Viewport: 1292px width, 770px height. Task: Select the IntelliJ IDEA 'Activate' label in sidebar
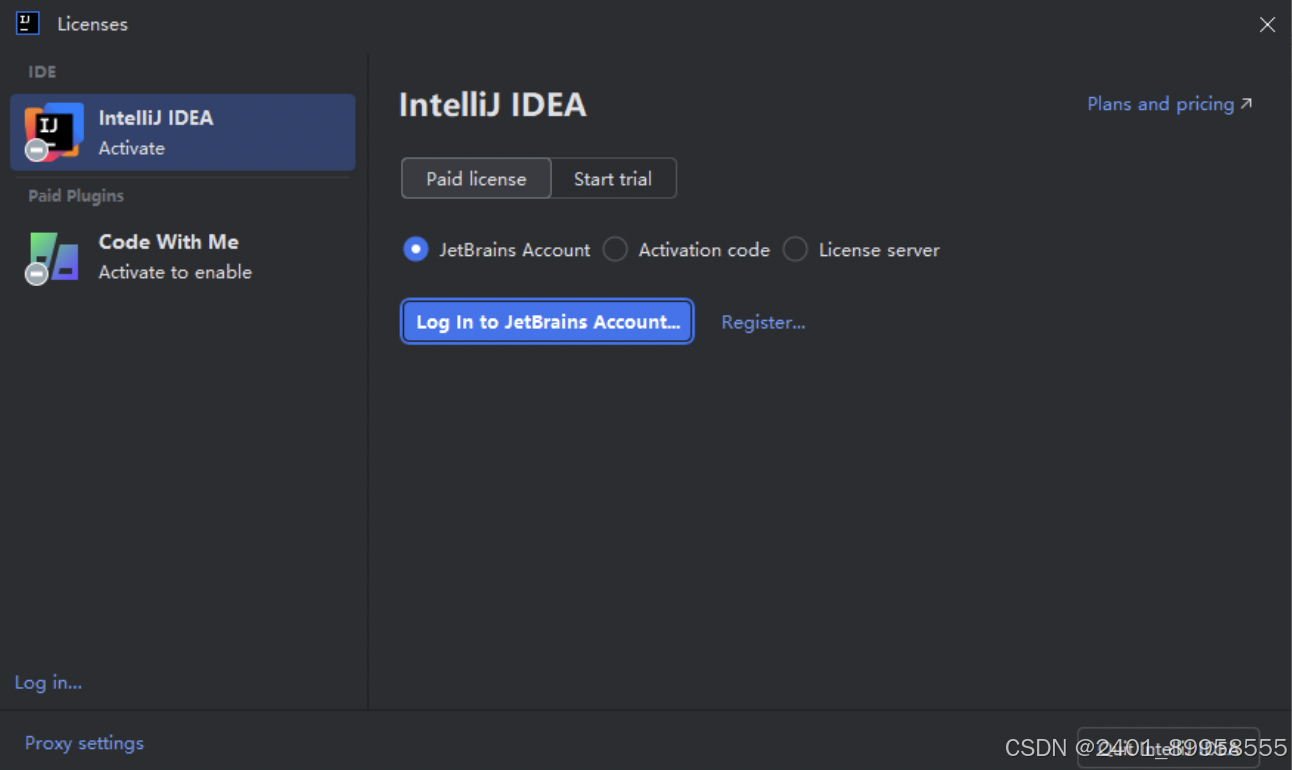[131, 148]
